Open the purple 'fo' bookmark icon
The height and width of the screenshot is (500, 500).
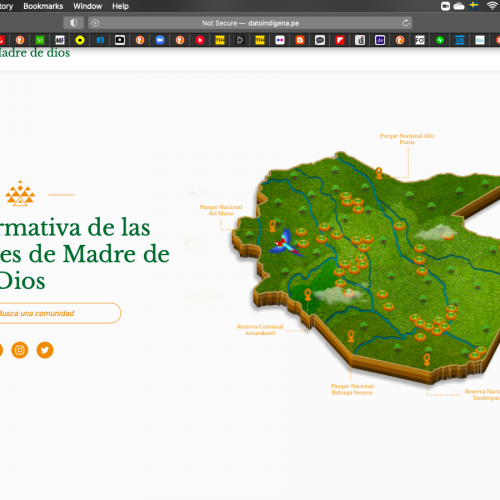pyautogui.click(x=380, y=40)
